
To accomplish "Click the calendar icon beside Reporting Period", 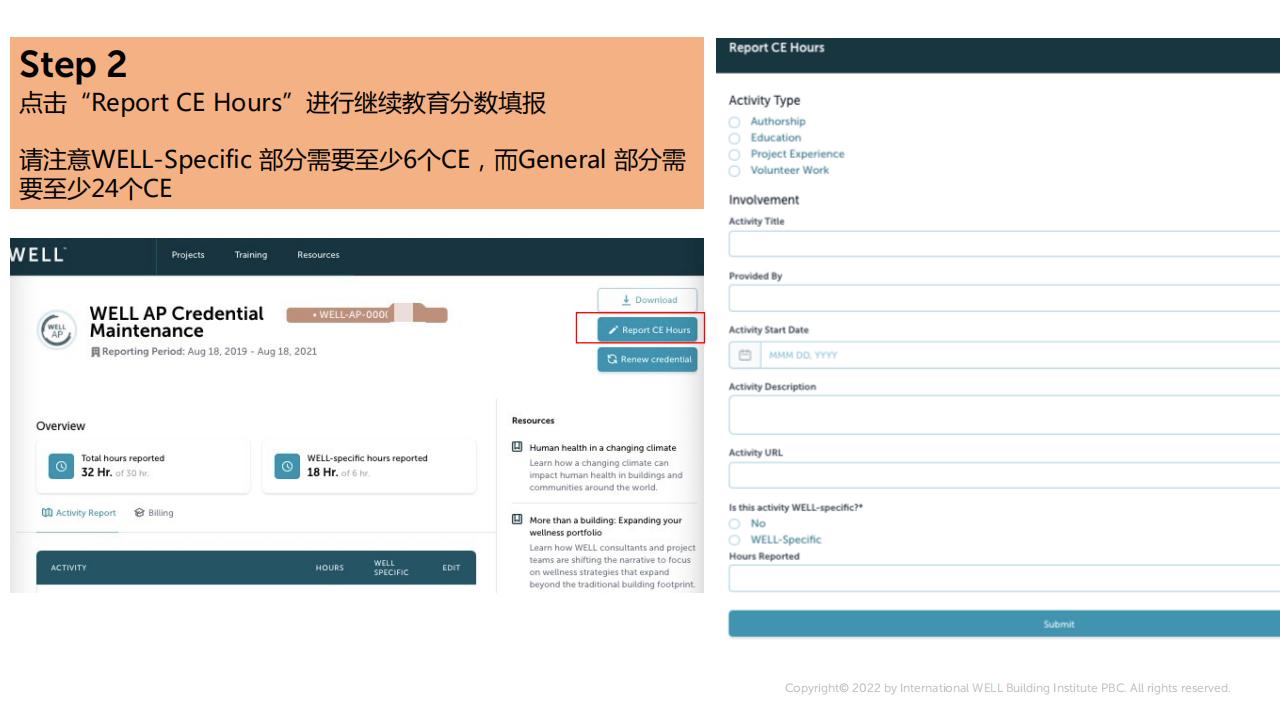I will point(95,352).
